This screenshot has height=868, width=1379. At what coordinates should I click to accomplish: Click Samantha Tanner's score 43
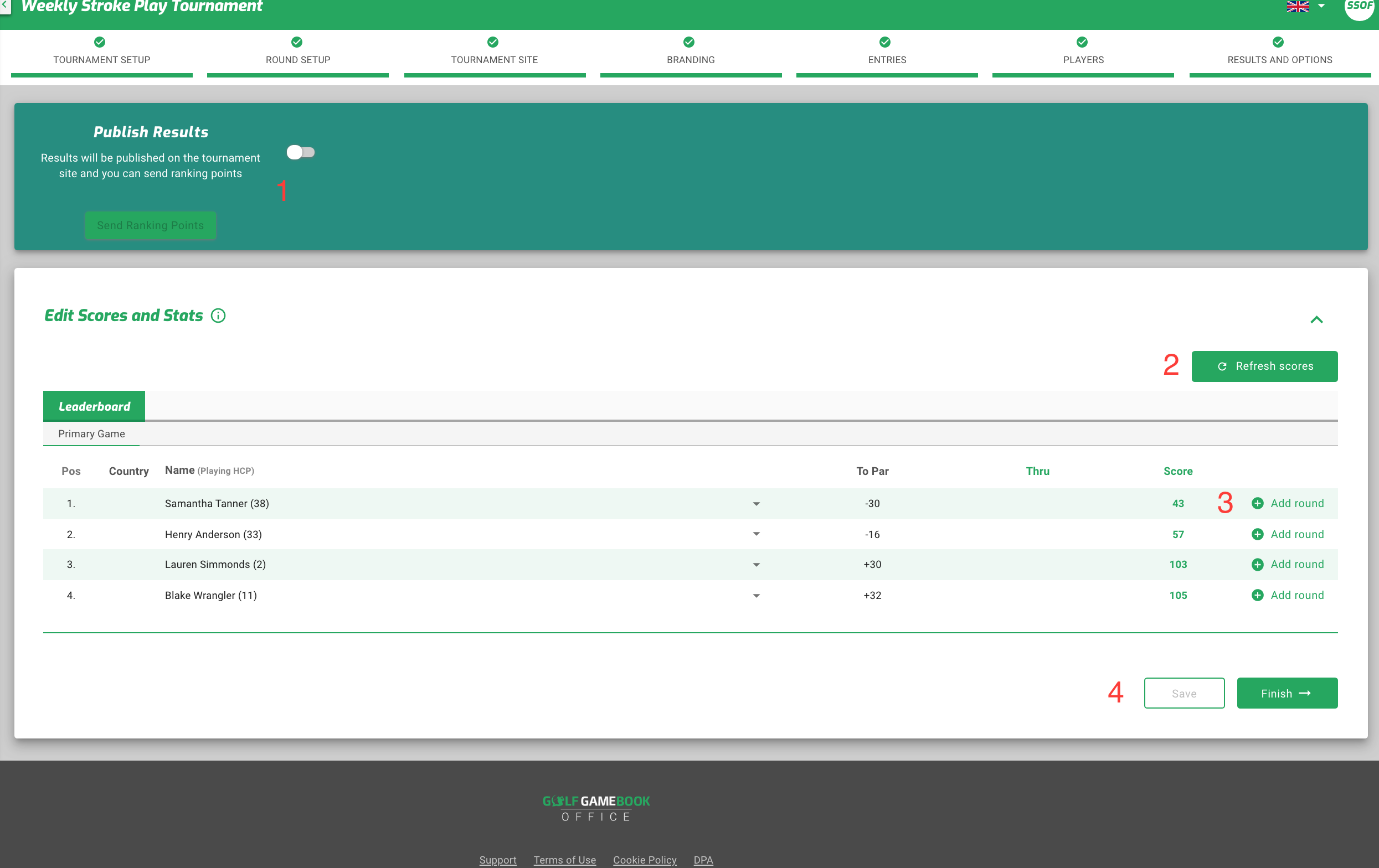[1178, 503]
